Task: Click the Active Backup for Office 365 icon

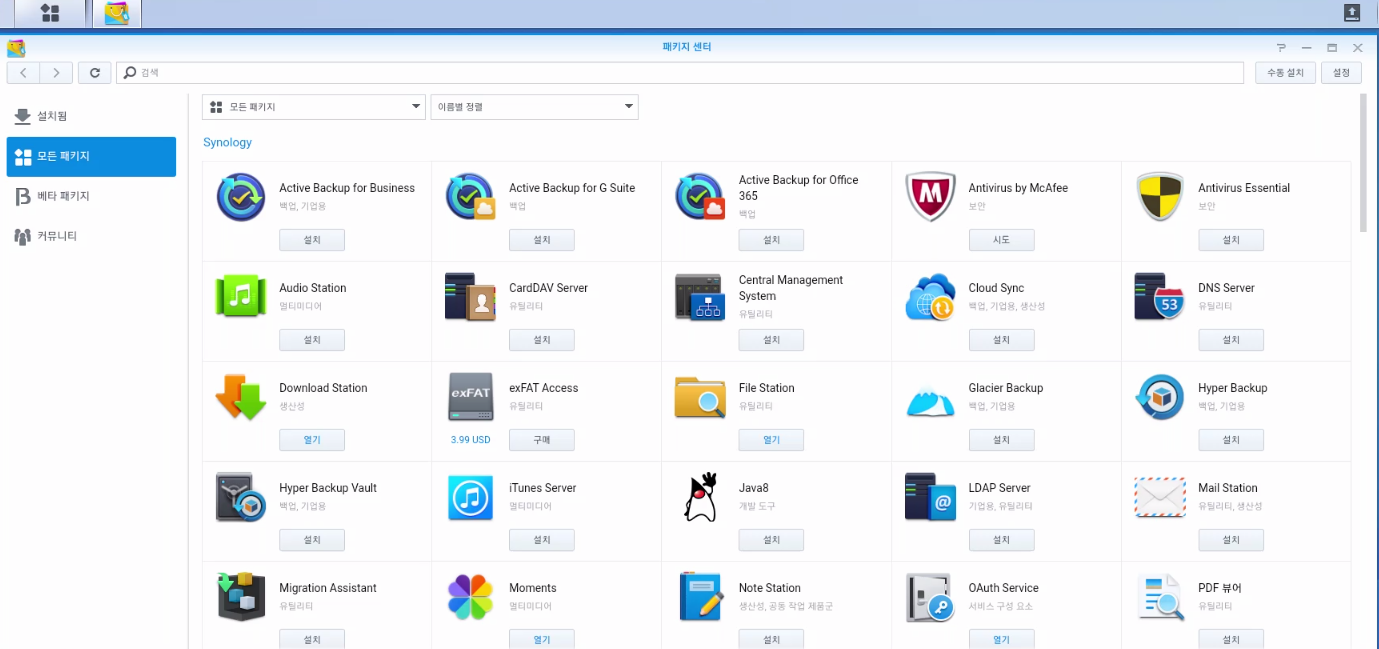Action: 700,197
